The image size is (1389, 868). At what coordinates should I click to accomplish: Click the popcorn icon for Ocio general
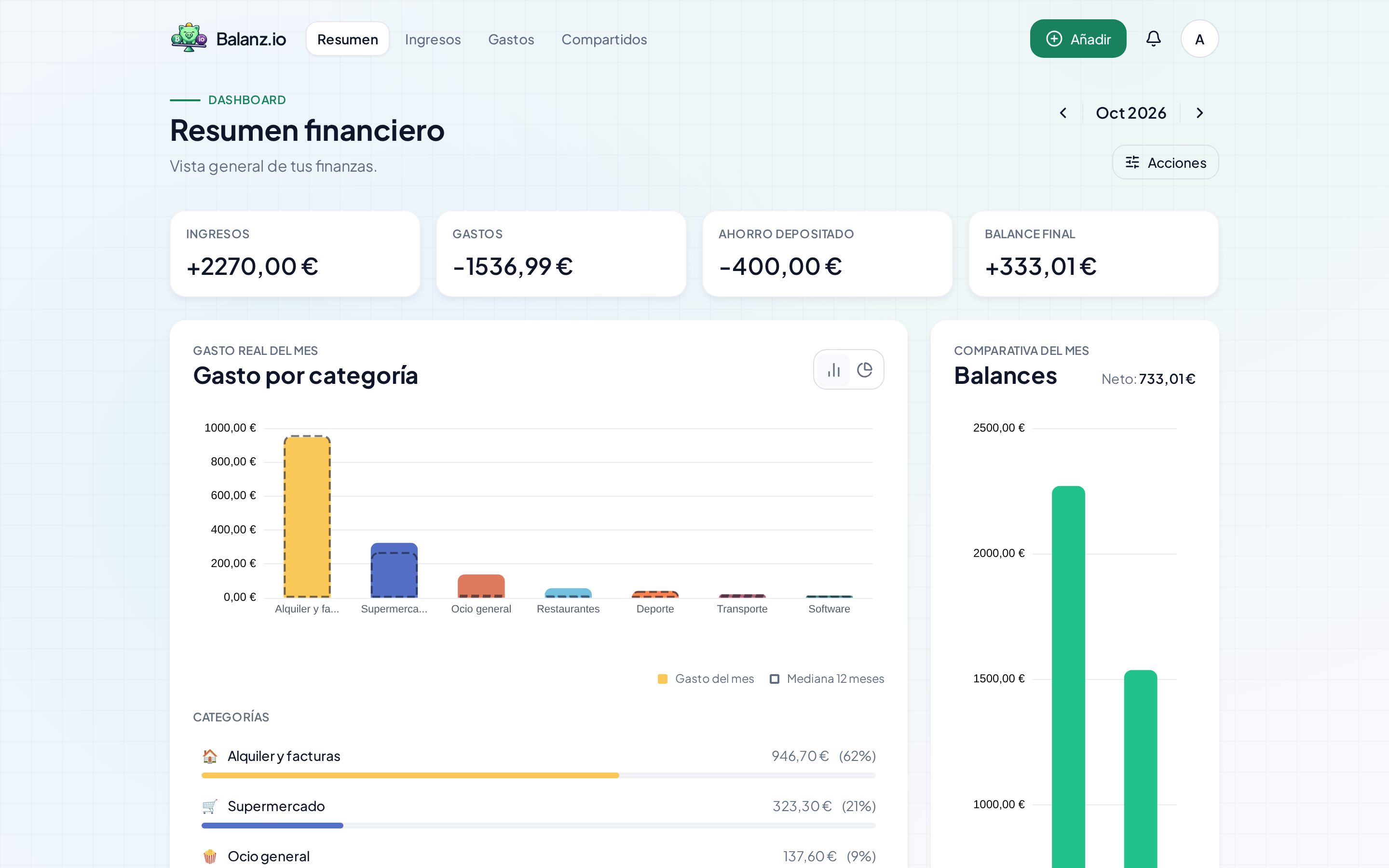coord(210,856)
